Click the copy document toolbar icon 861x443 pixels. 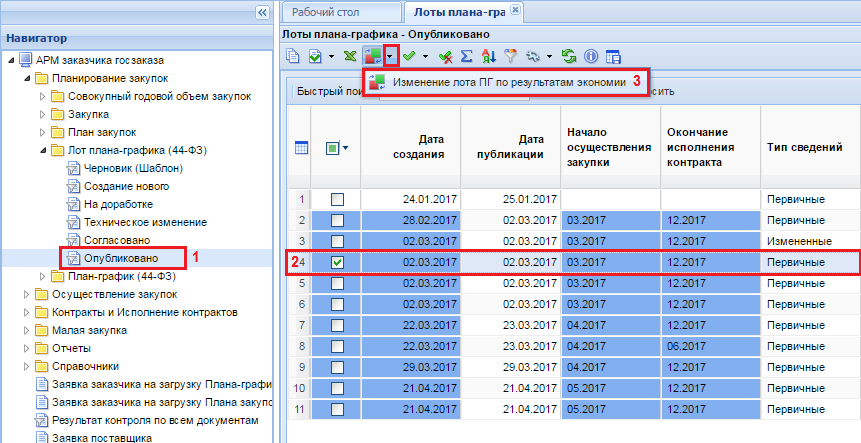(x=293, y=57)
